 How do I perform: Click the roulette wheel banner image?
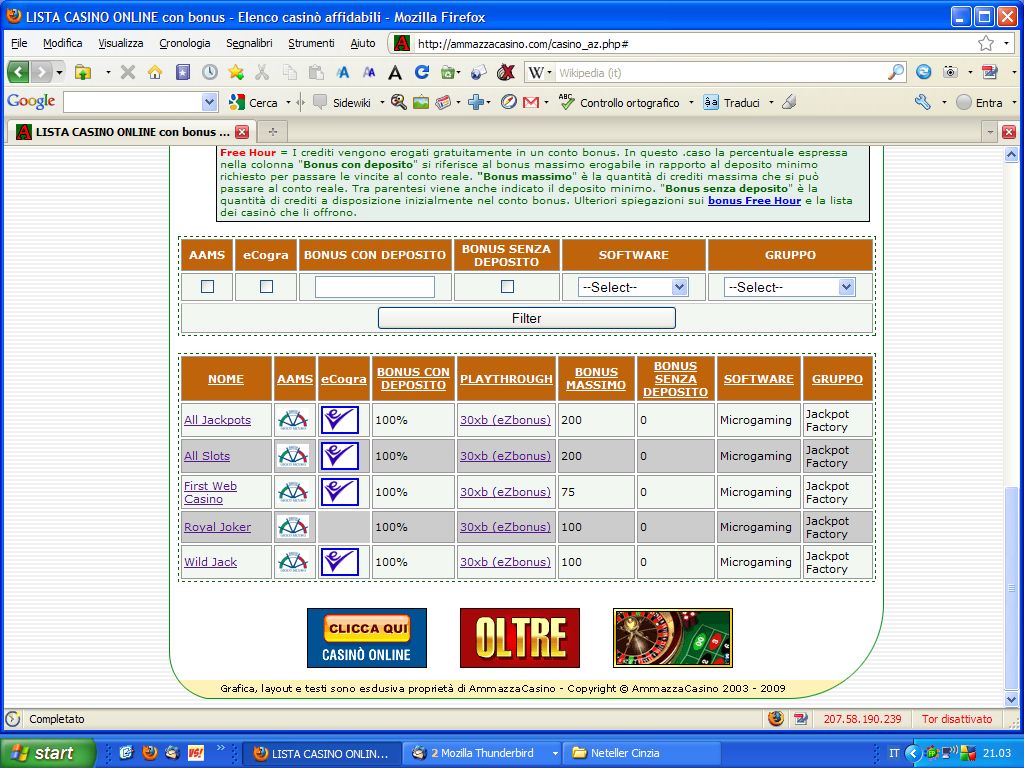[673, 638]
